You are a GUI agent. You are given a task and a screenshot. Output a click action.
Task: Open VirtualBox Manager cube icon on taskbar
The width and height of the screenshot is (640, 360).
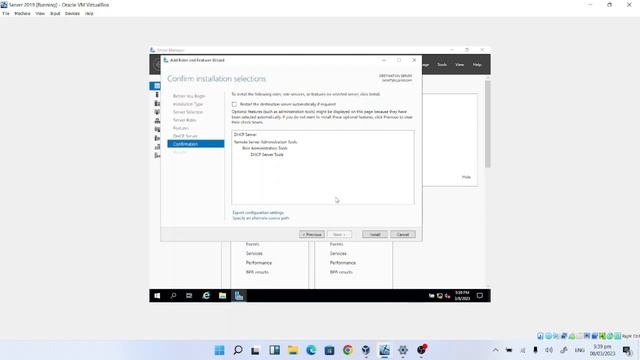coord(366,350)
